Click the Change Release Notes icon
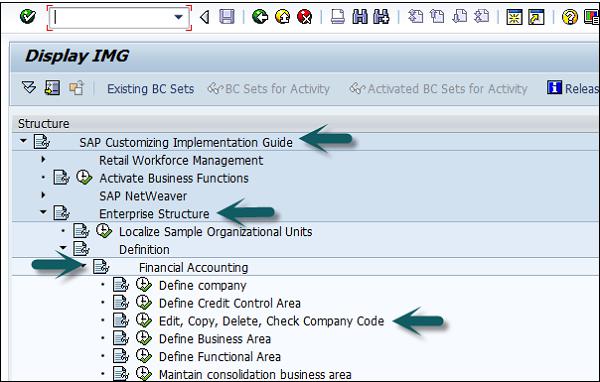Image resolution: width=600 pixels, height=382 pixels. click(x=77, y=88)
